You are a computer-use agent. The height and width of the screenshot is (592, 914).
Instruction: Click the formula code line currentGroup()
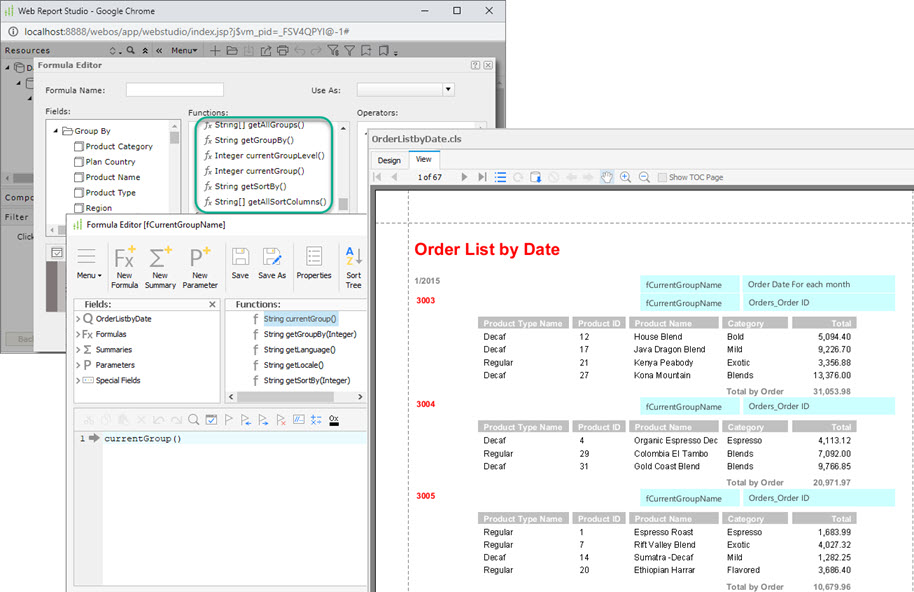click(143, 439)
